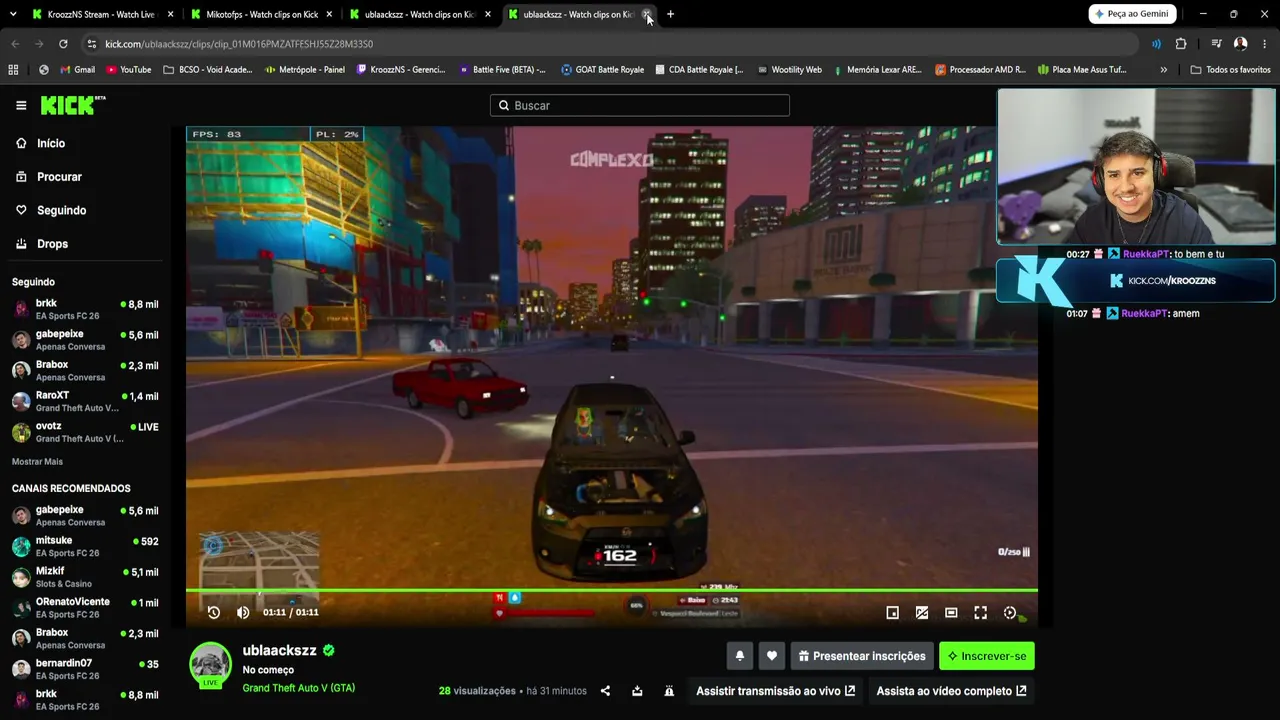Open a new browser tab

pyautogui.click(x=670, y=14)
